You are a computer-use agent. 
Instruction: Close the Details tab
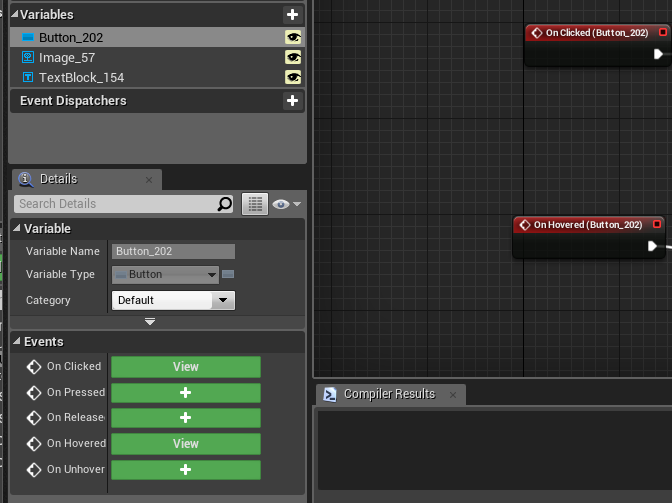point(149,180)
